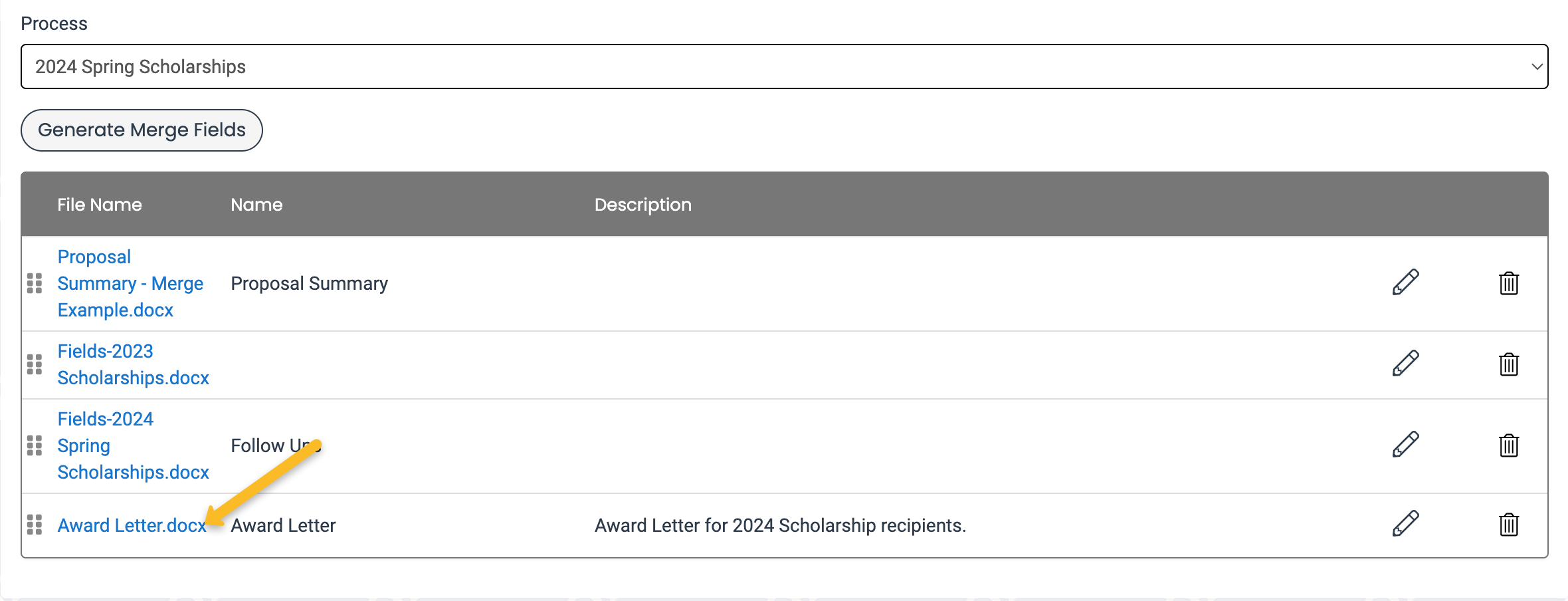
Task: Open Proposal Summary - Merge Example.docx link
Action: pyautogui.click(x=130, y=283)
